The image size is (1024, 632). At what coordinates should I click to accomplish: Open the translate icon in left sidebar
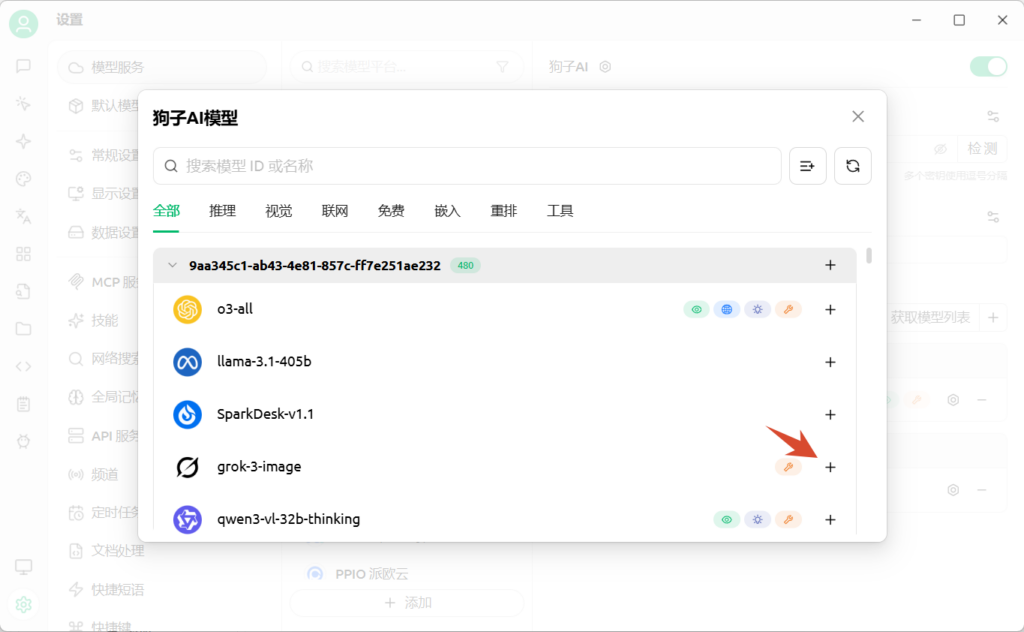24,216
